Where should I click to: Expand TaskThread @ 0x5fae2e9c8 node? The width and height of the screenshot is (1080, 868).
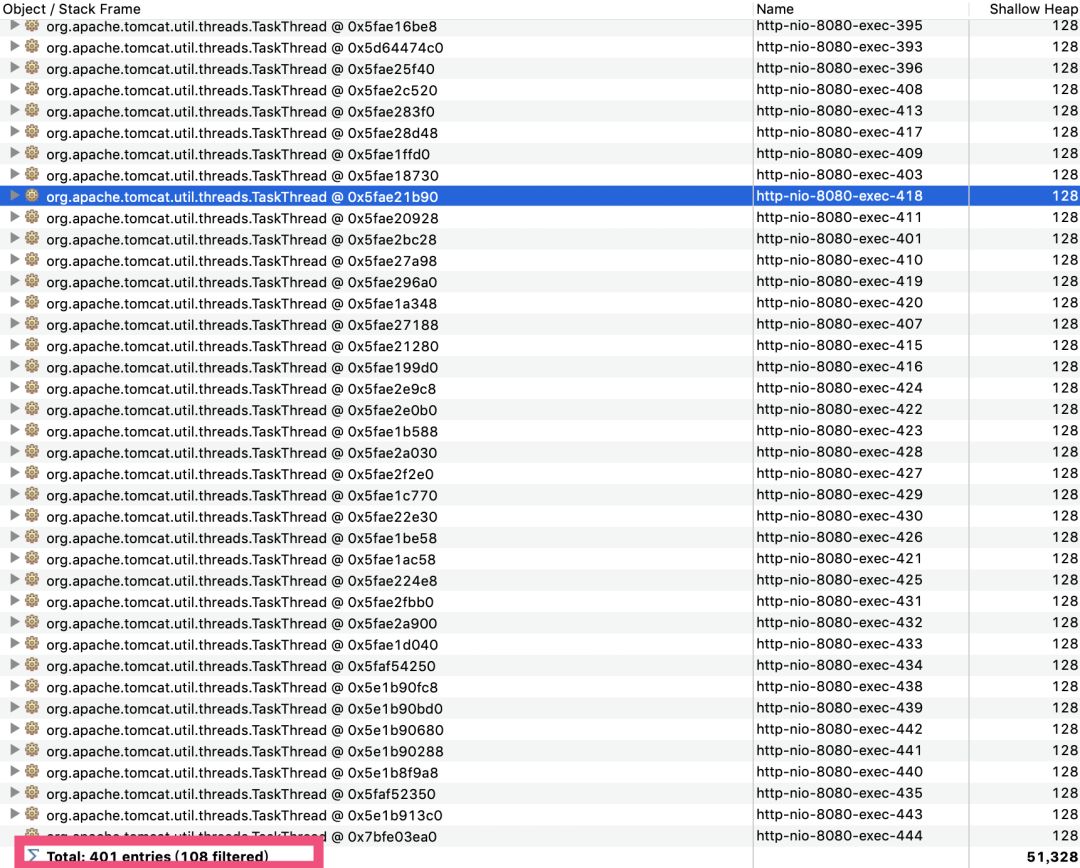pos(14,389)
